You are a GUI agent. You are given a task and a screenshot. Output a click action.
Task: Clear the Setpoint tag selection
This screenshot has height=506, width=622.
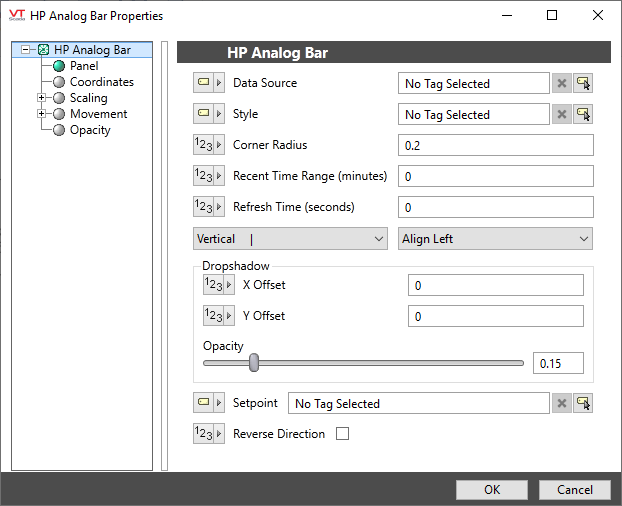point(562,403)
